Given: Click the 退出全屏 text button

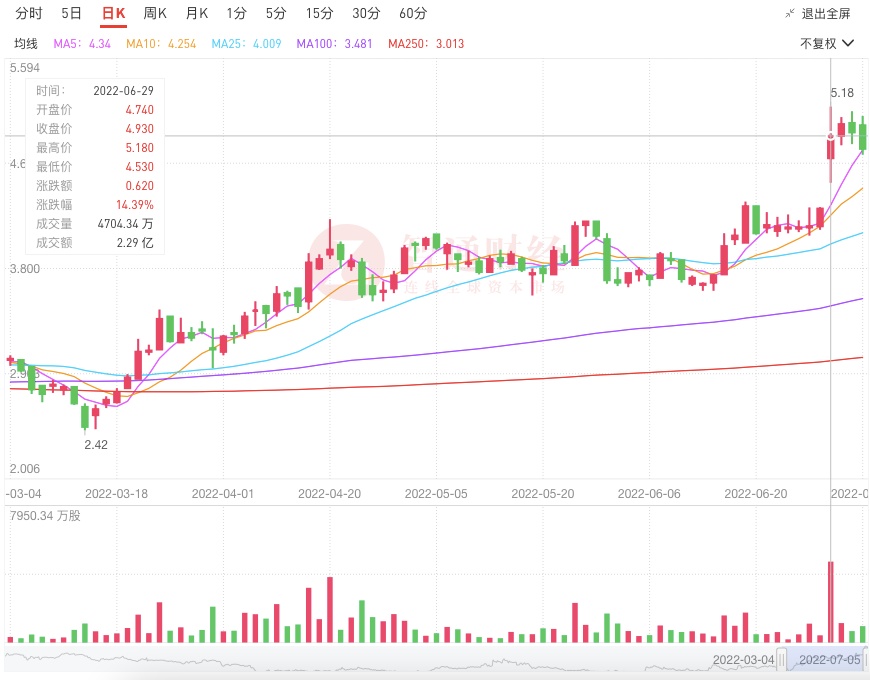Looking at the screenshot, I should click(x=826, y=14).
